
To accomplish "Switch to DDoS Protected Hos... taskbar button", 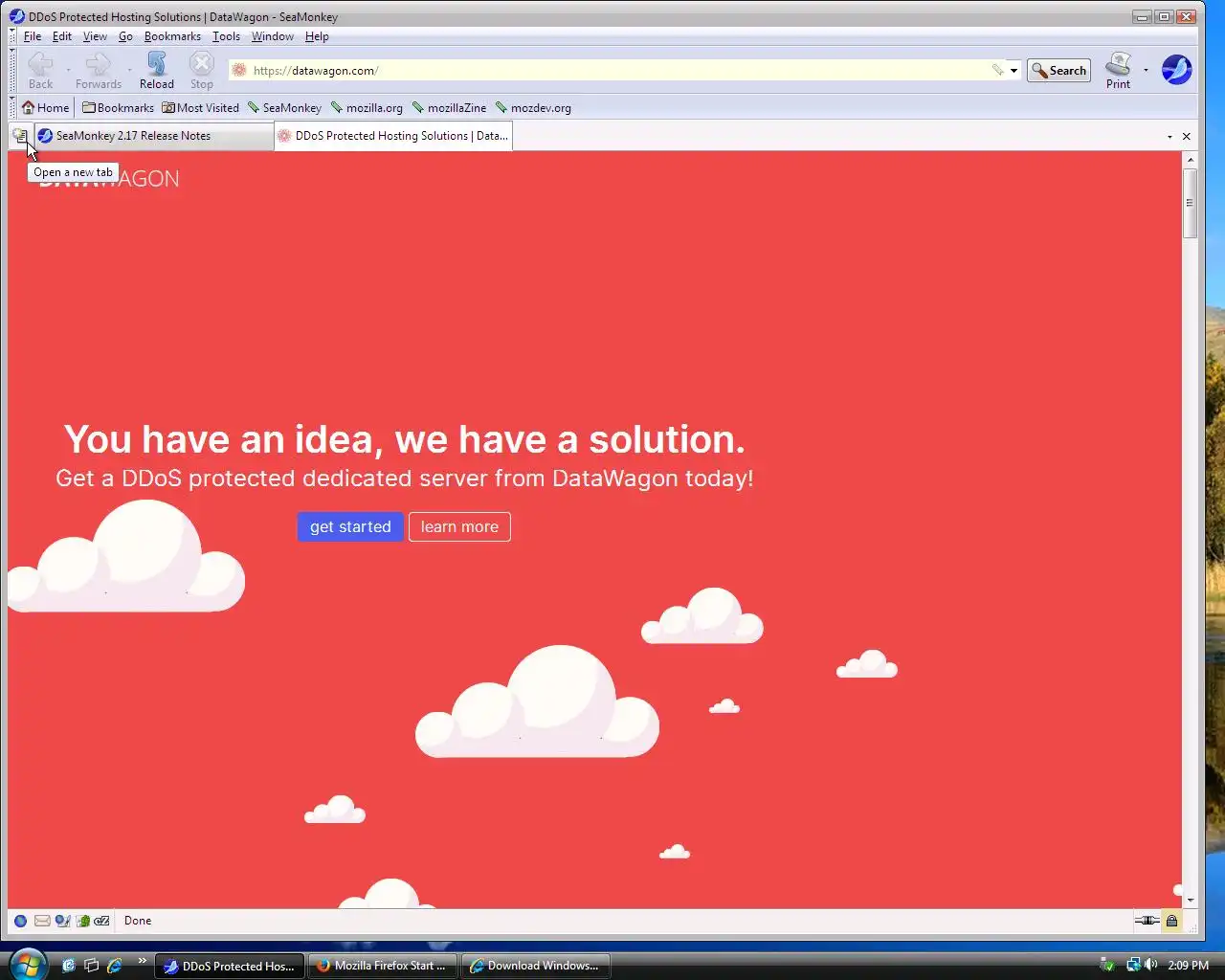I will (x=230, y=966).
